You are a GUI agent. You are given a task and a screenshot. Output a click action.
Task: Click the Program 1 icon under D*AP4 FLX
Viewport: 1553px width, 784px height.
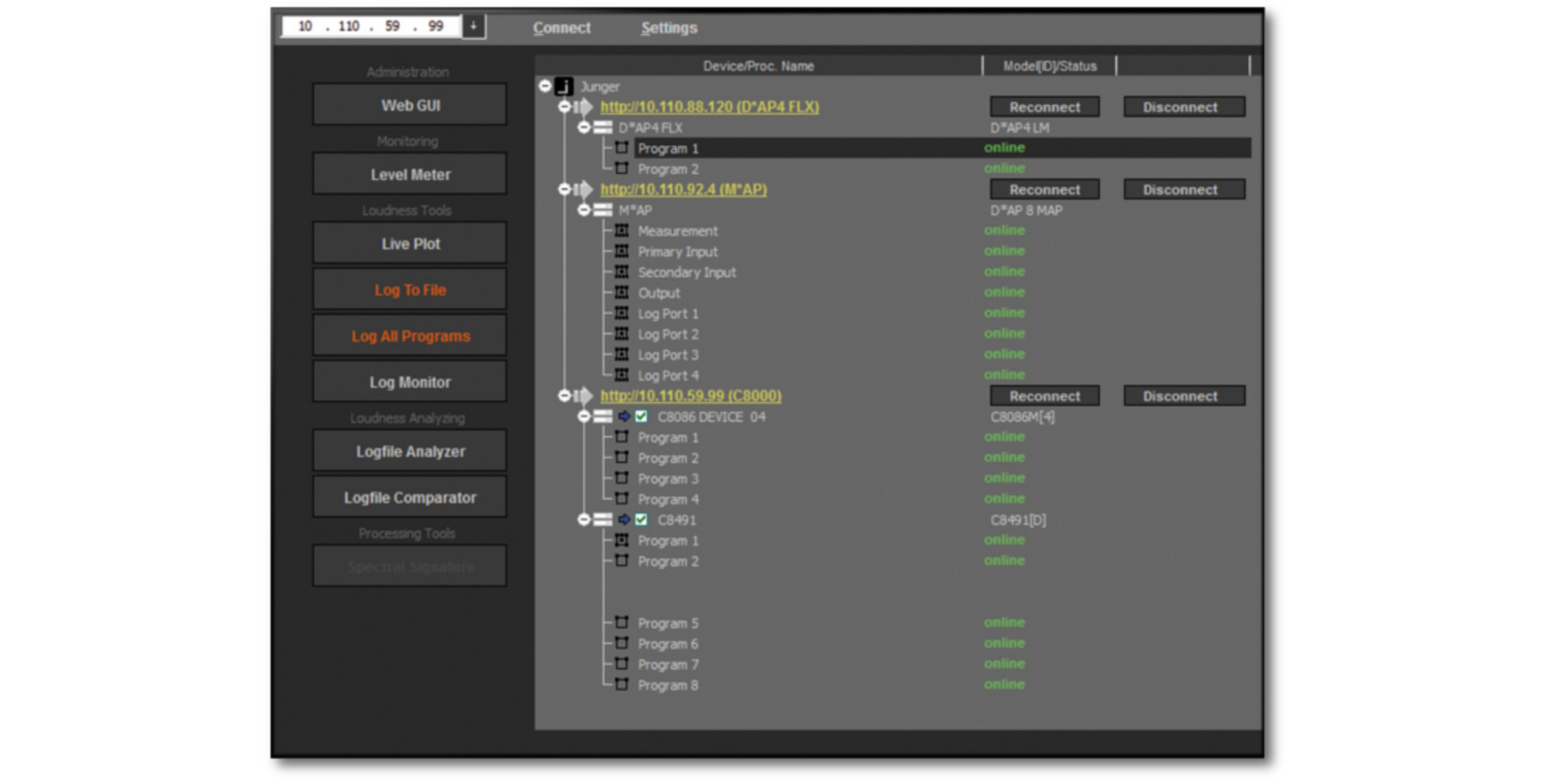click(x=621, y=147)
